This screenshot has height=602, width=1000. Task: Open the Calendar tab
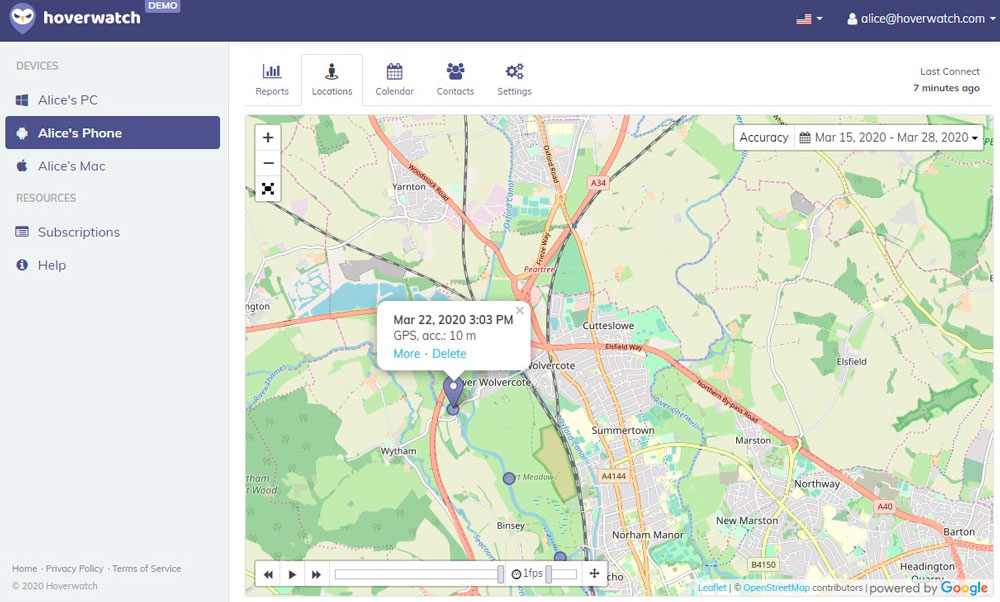click(394, 80)
